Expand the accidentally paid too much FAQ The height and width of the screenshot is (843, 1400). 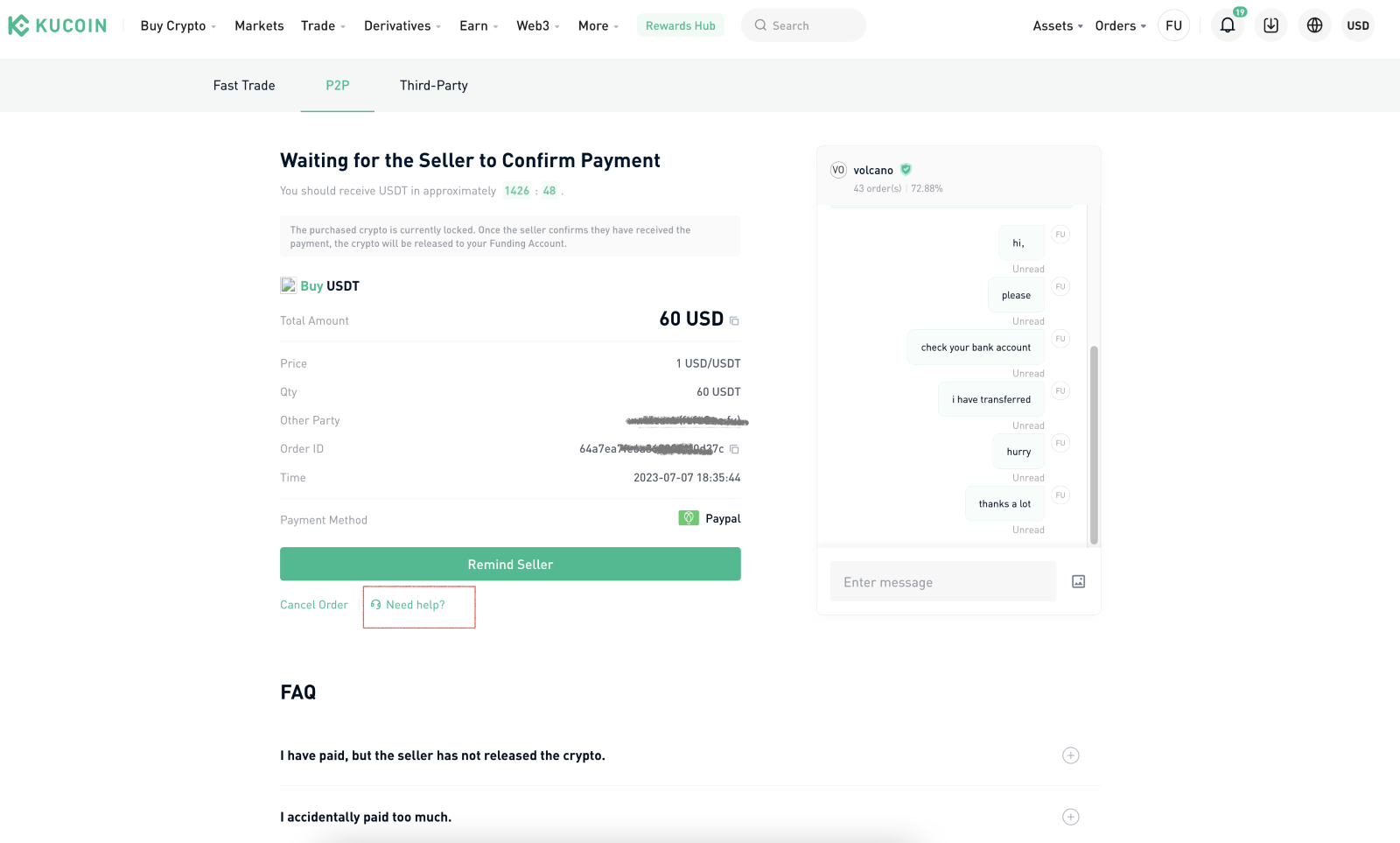tap(1070, 817)
